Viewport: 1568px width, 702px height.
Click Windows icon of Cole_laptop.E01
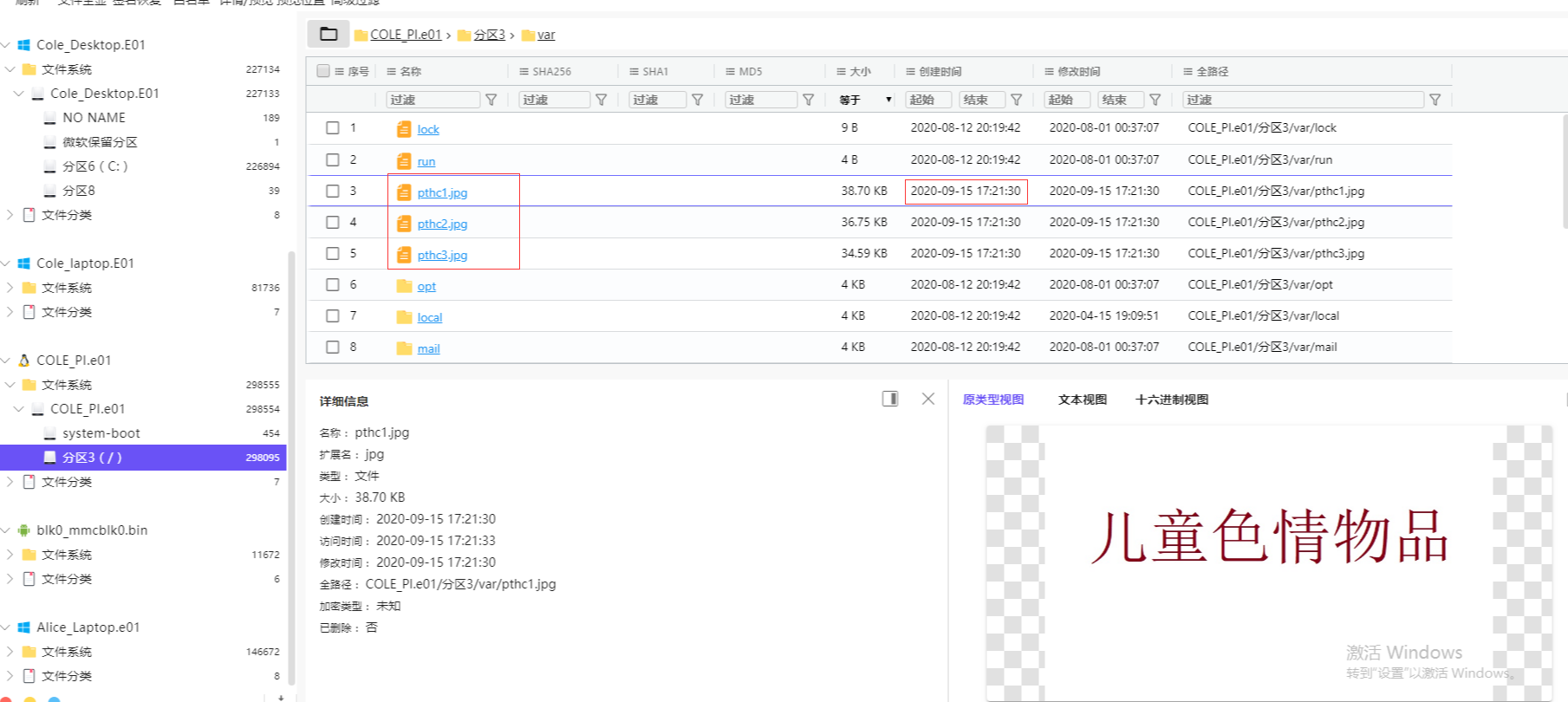click(x=24, y=263)
